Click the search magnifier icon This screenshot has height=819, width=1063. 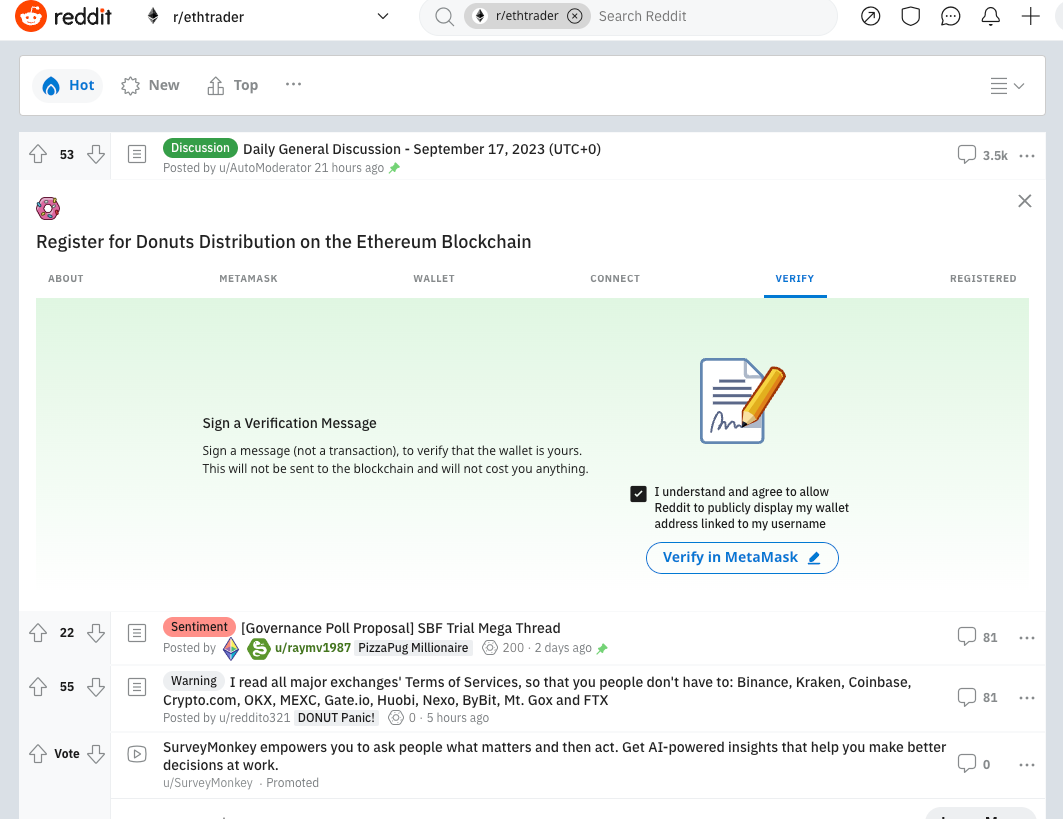coord(444,16)
